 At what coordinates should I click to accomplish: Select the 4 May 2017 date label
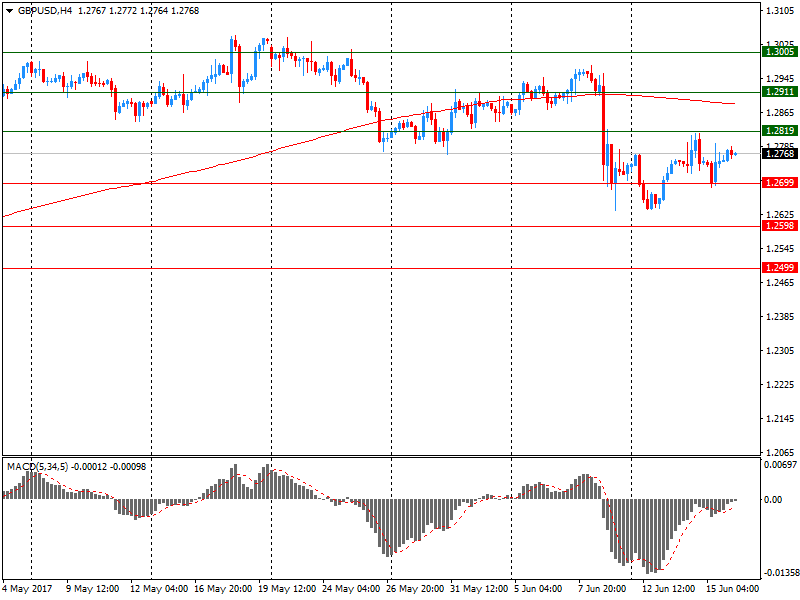[27, 589]
